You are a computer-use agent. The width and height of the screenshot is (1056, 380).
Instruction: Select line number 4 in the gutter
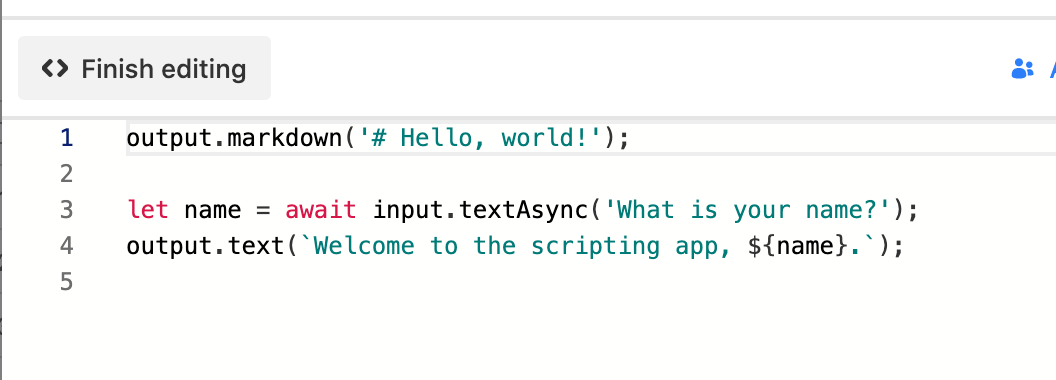coord(66,246)
